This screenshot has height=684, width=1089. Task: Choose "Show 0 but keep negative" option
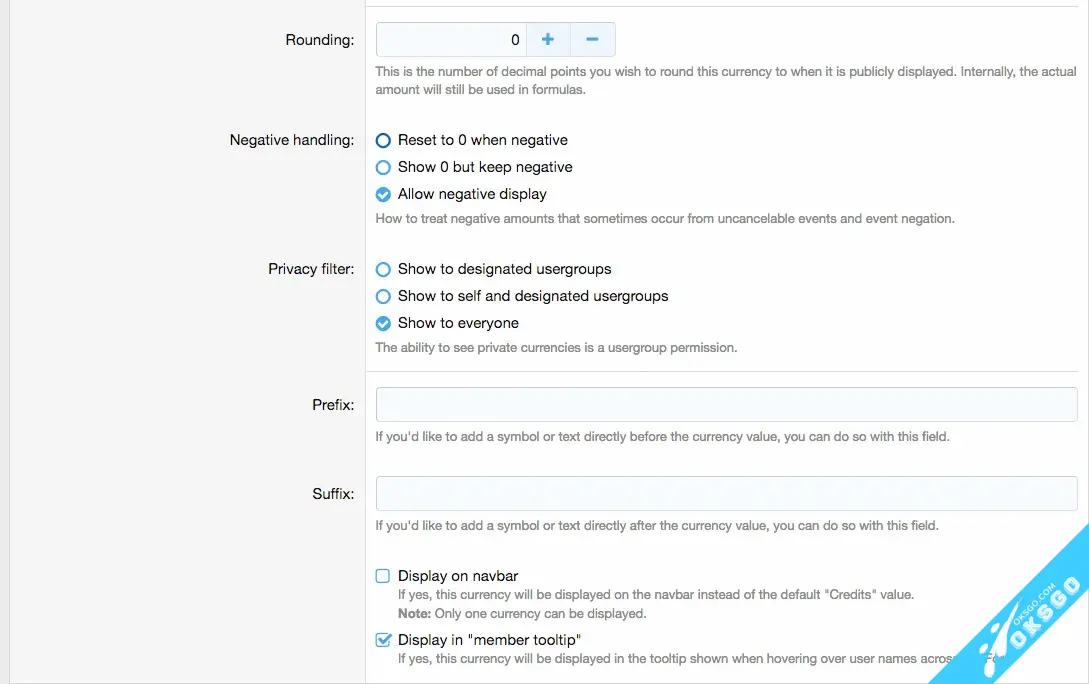point(383,168)
